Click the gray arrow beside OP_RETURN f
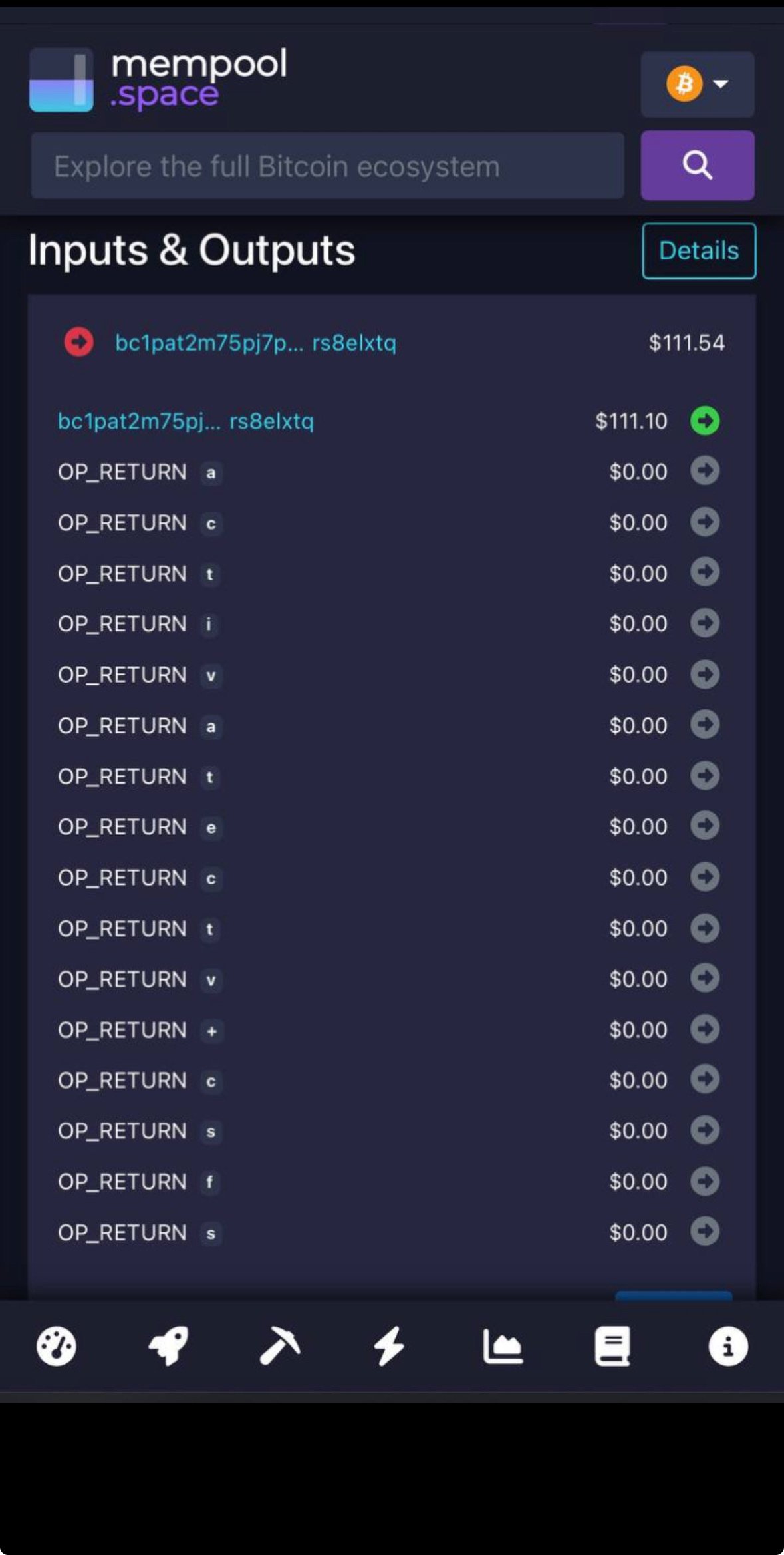Screen dimensions: 784x1555 coord(705,1181)
